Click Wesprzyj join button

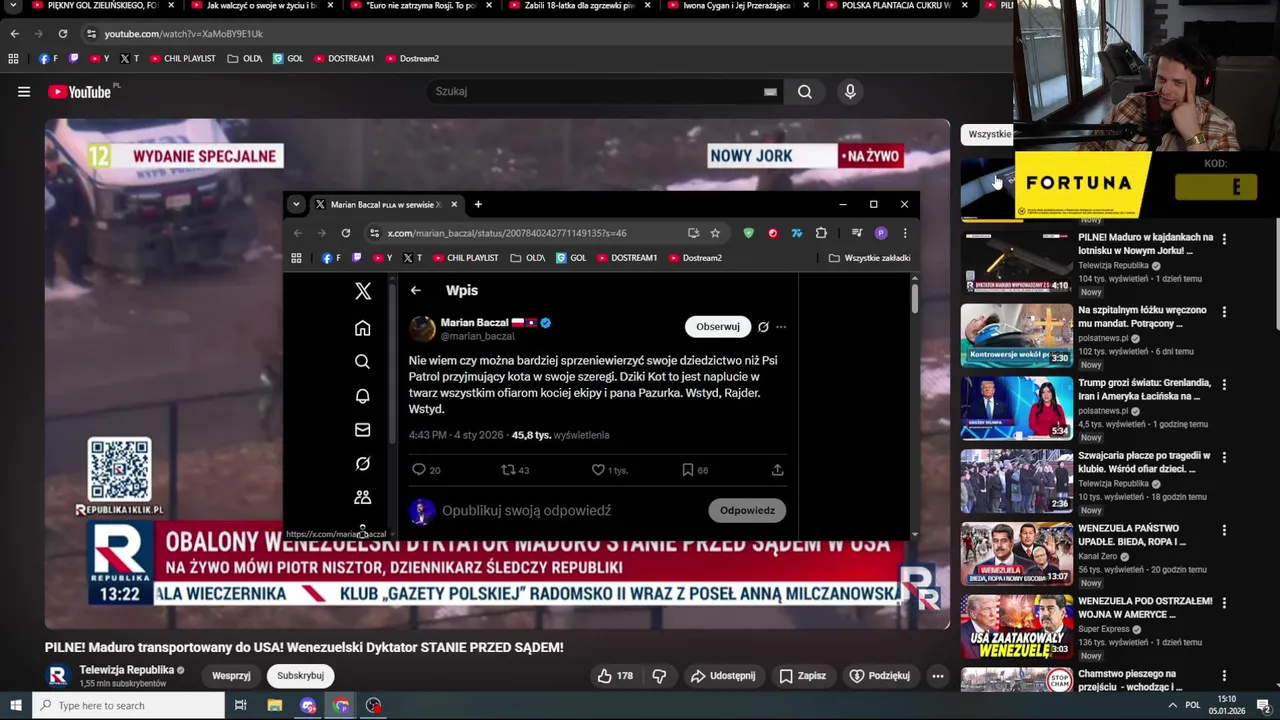tap(231, 676)
